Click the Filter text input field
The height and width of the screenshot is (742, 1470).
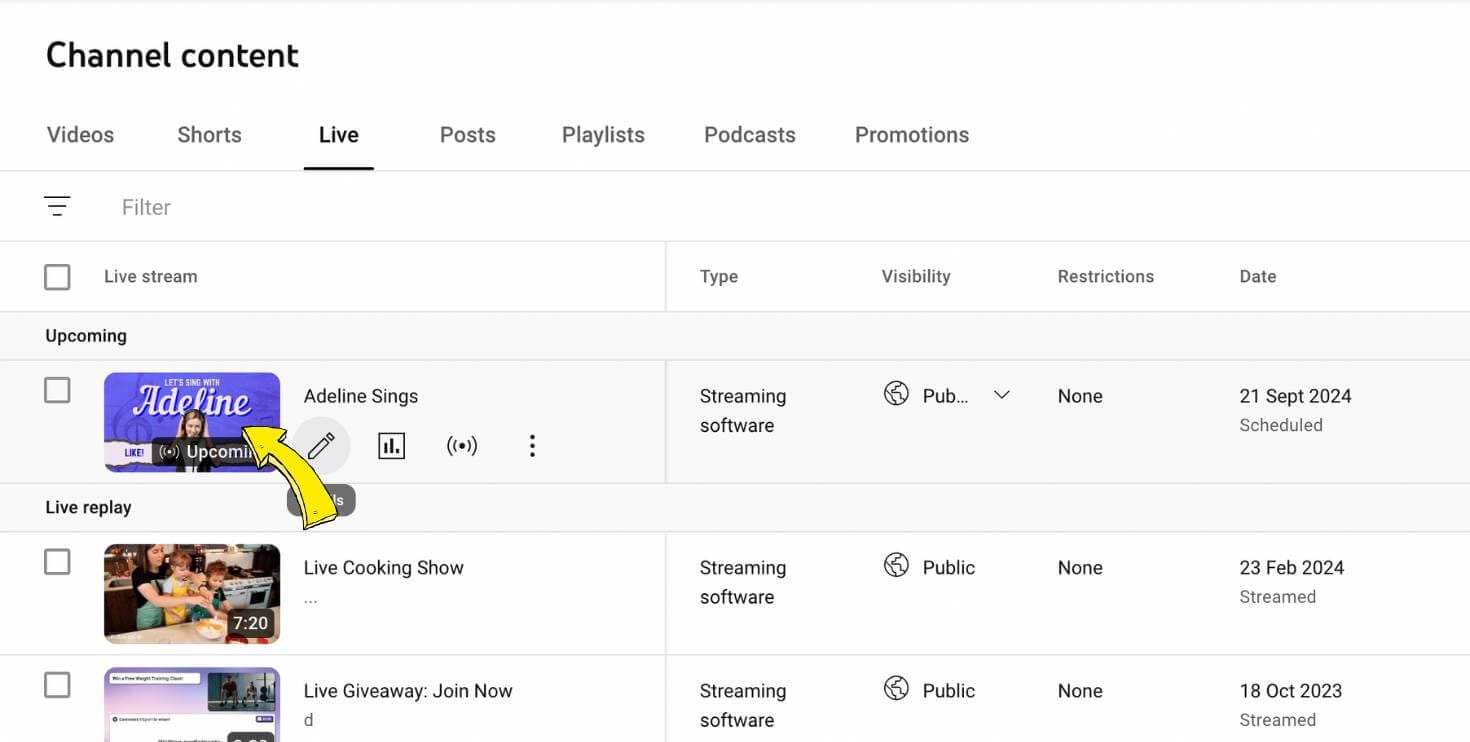(x=400, y=207)
